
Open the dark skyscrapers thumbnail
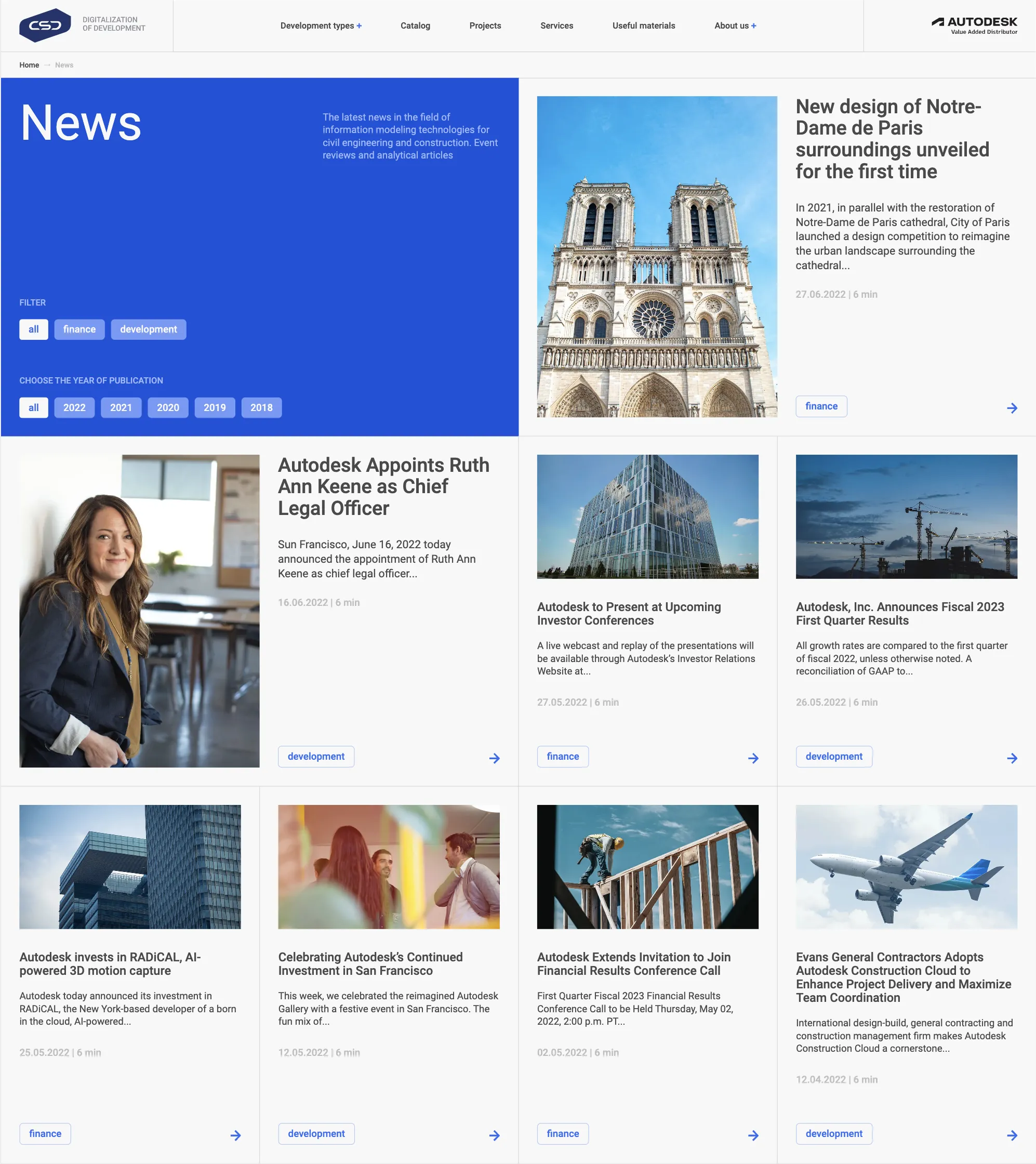click(x=130, y=867)
